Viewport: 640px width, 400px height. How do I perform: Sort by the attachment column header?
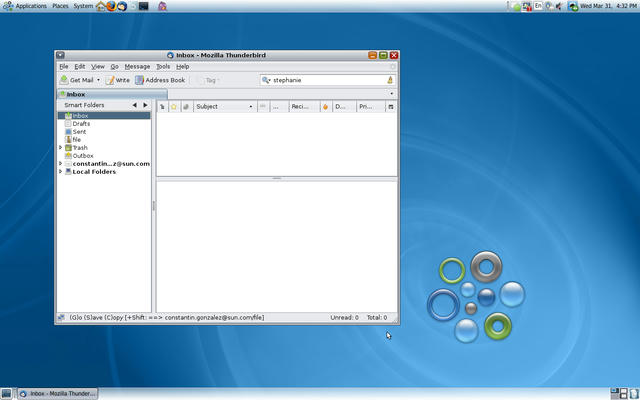pos(185,106)
